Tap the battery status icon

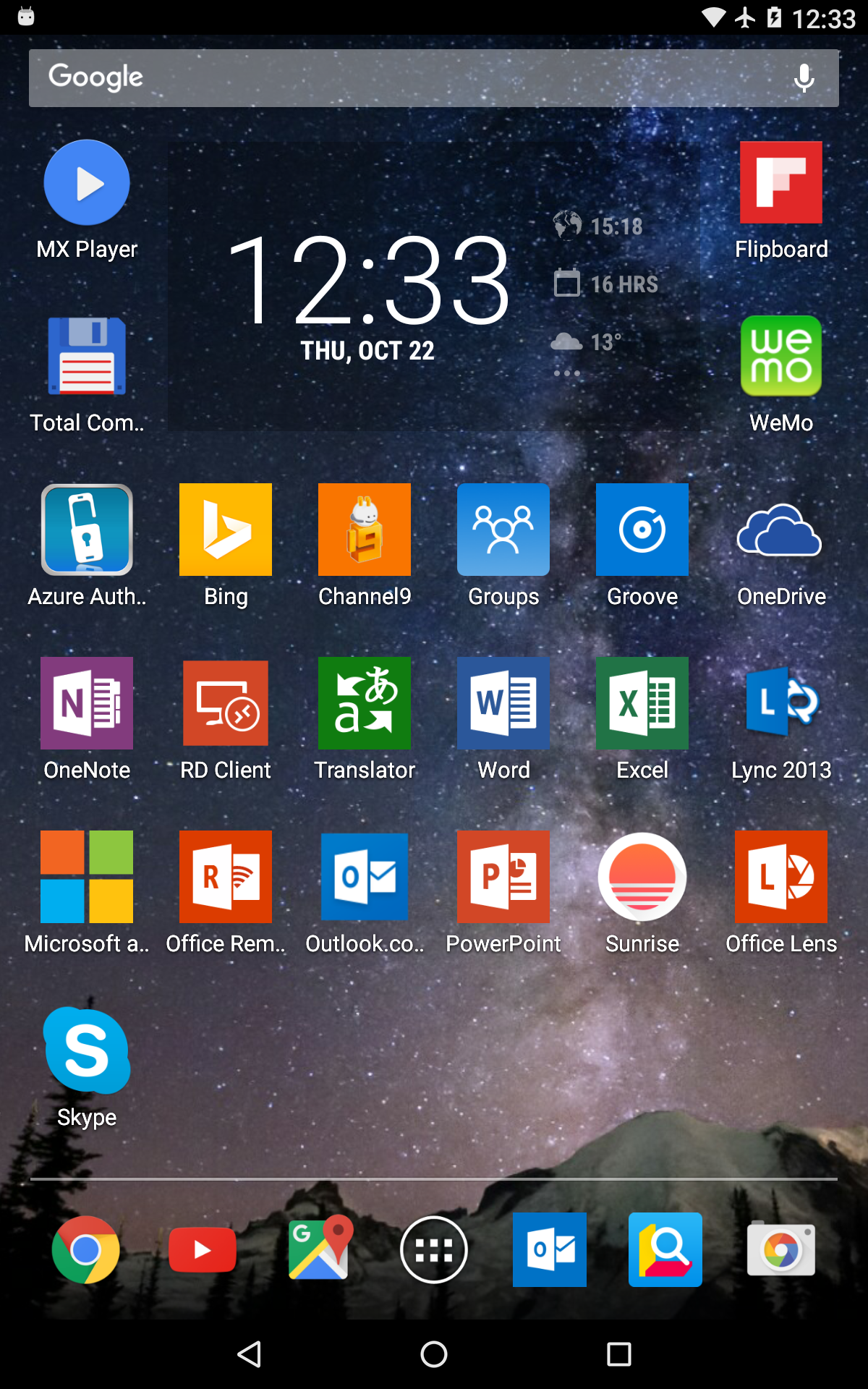[x=775, y=17]
